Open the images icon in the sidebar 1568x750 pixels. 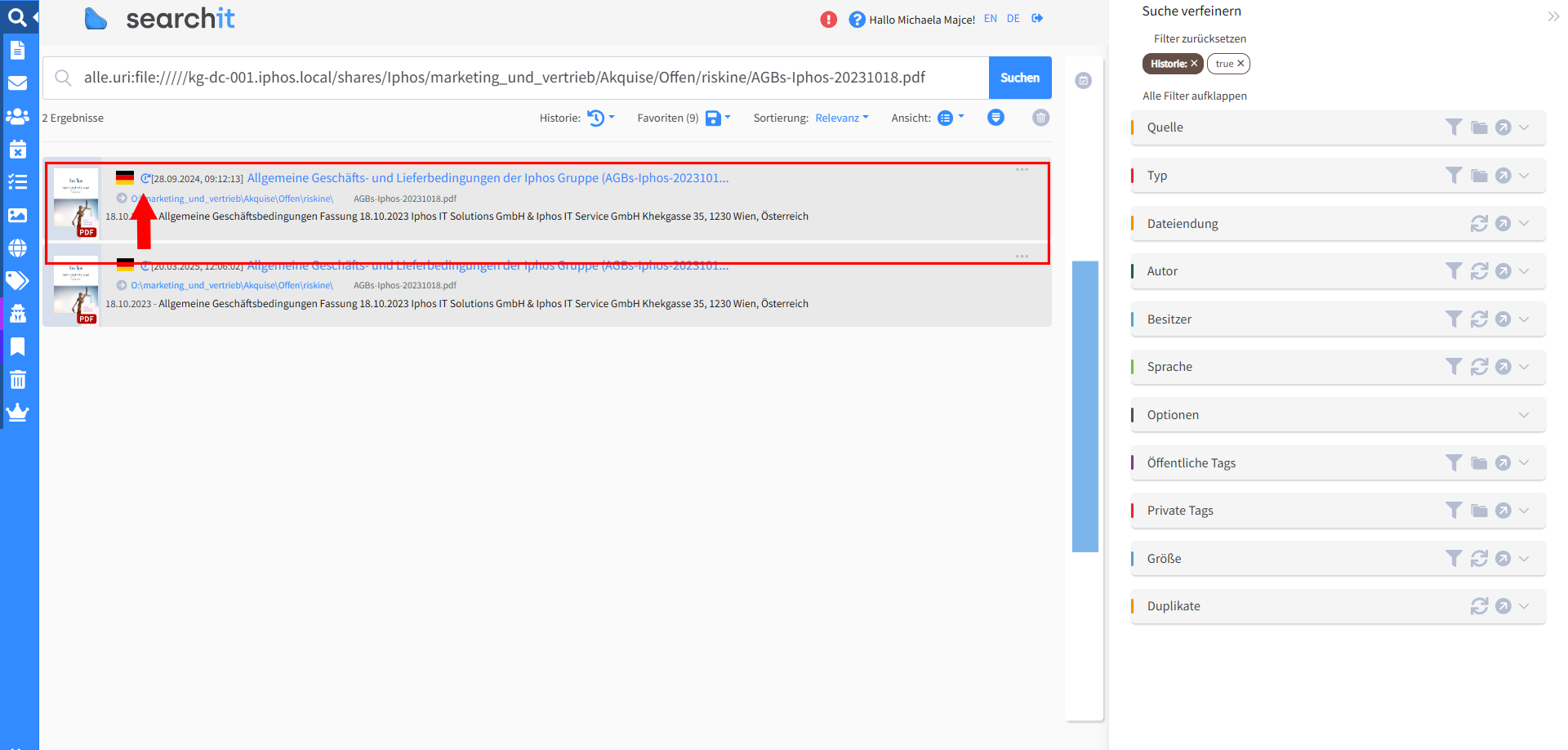coord(17,215)
